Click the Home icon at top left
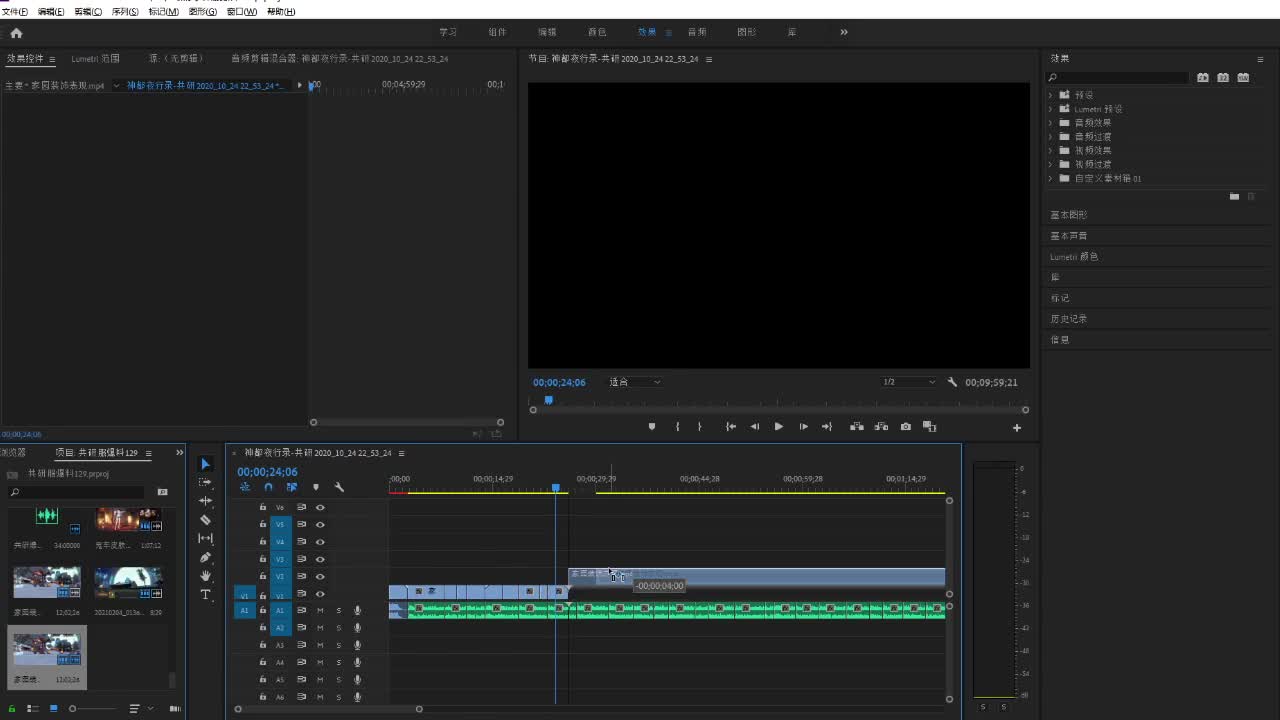1280x720 pixels. tap(16, 32)
